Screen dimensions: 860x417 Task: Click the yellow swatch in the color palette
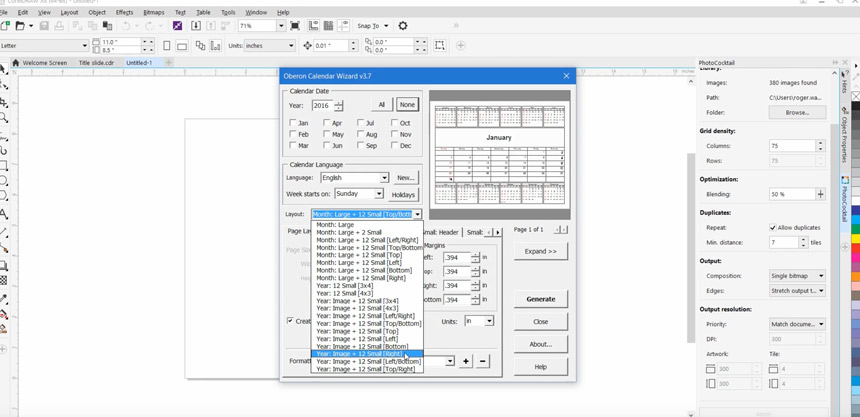[x=856, y=239]
